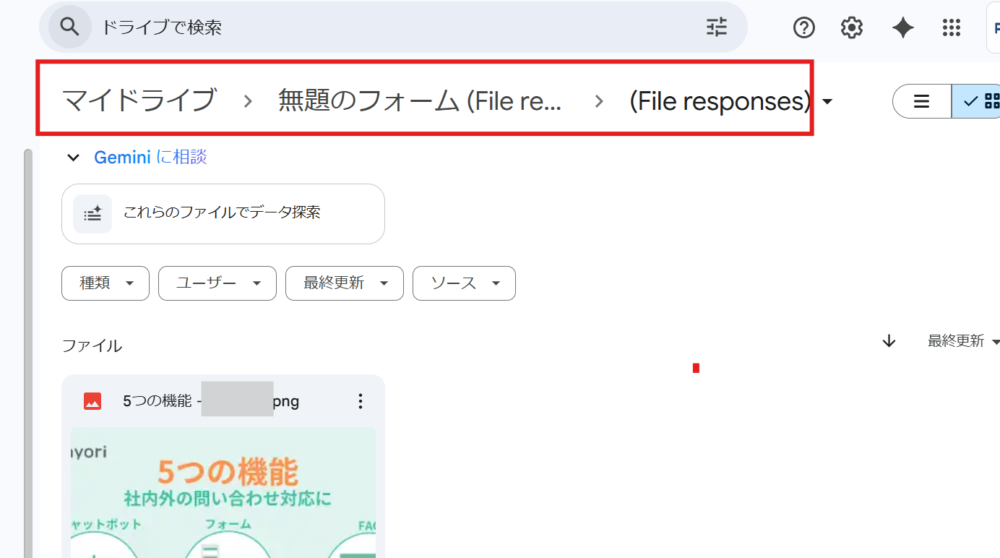Launch Gemini sparkle icon in header
Screen dimensions: 1000x558
pyautogui.click(x=903, y=28)
